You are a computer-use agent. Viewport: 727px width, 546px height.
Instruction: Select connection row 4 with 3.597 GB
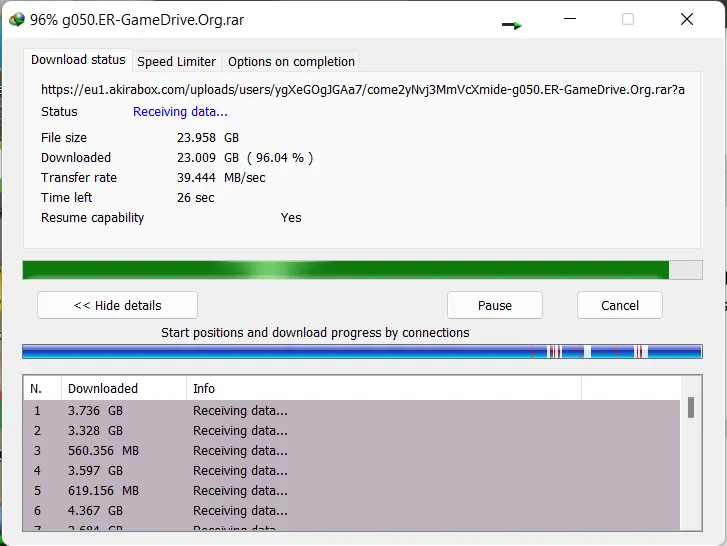tap(352, 470)
